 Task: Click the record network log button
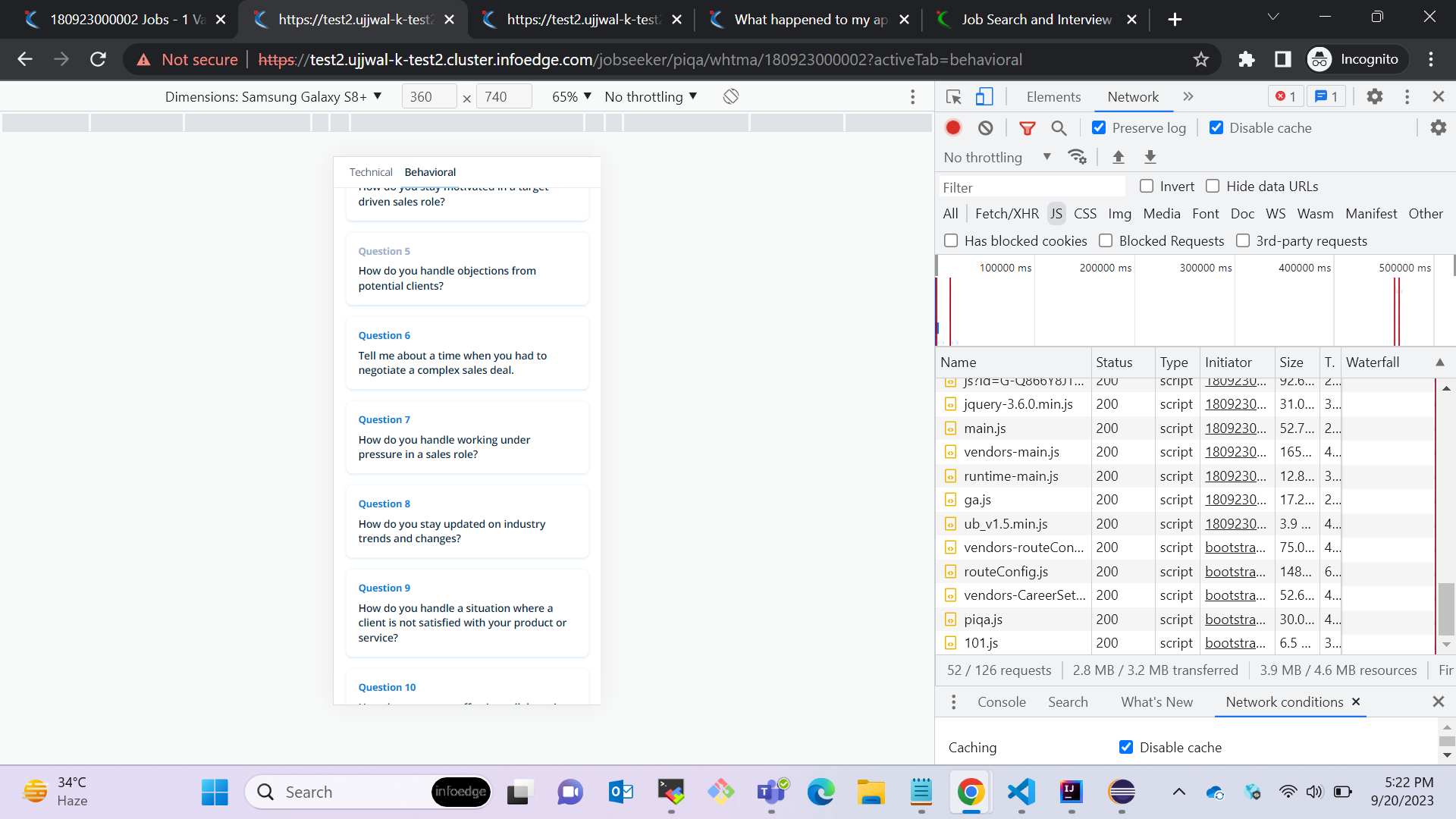click(953, 128)
